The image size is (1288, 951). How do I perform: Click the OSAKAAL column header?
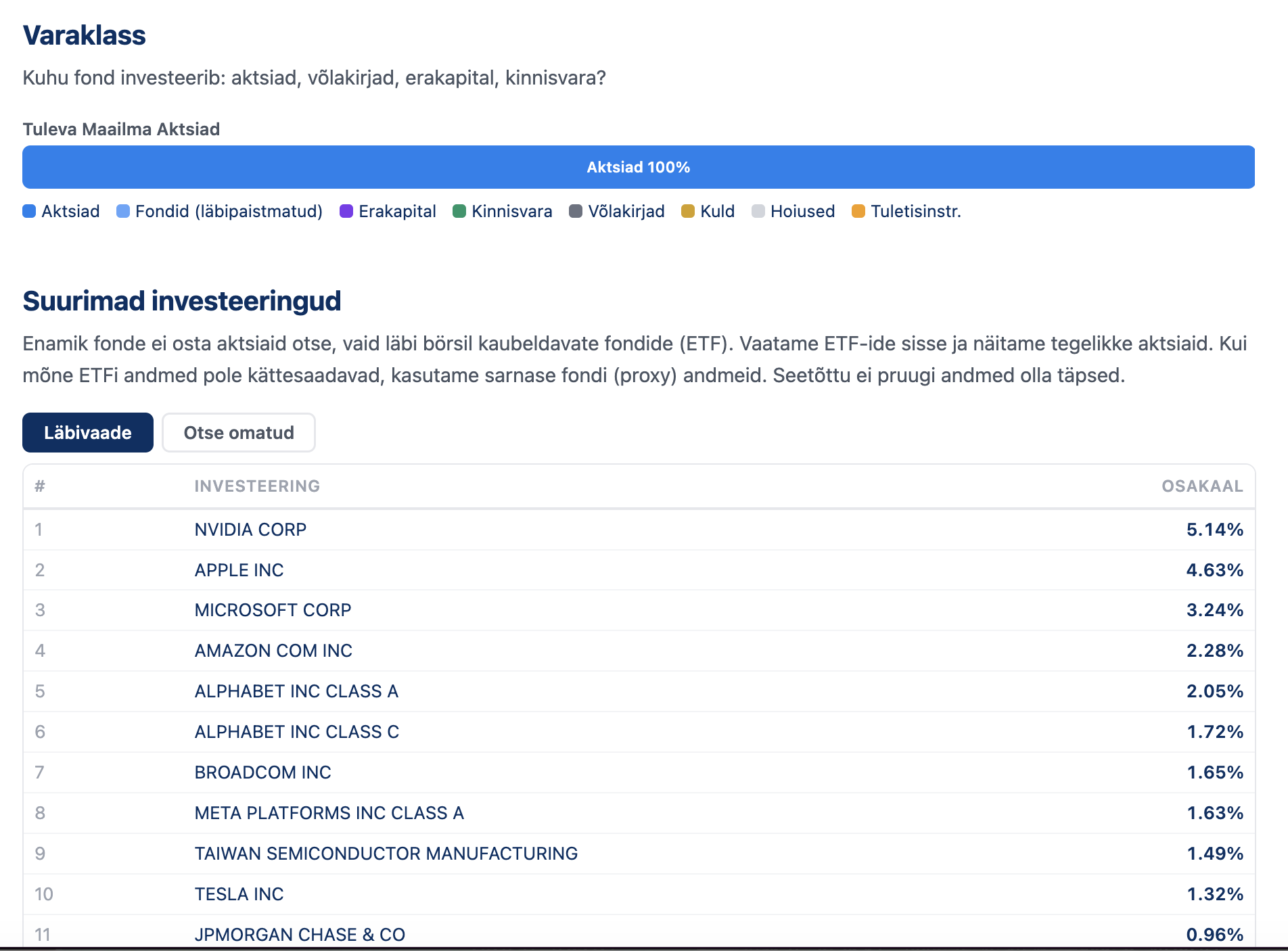click(1201, 486)
